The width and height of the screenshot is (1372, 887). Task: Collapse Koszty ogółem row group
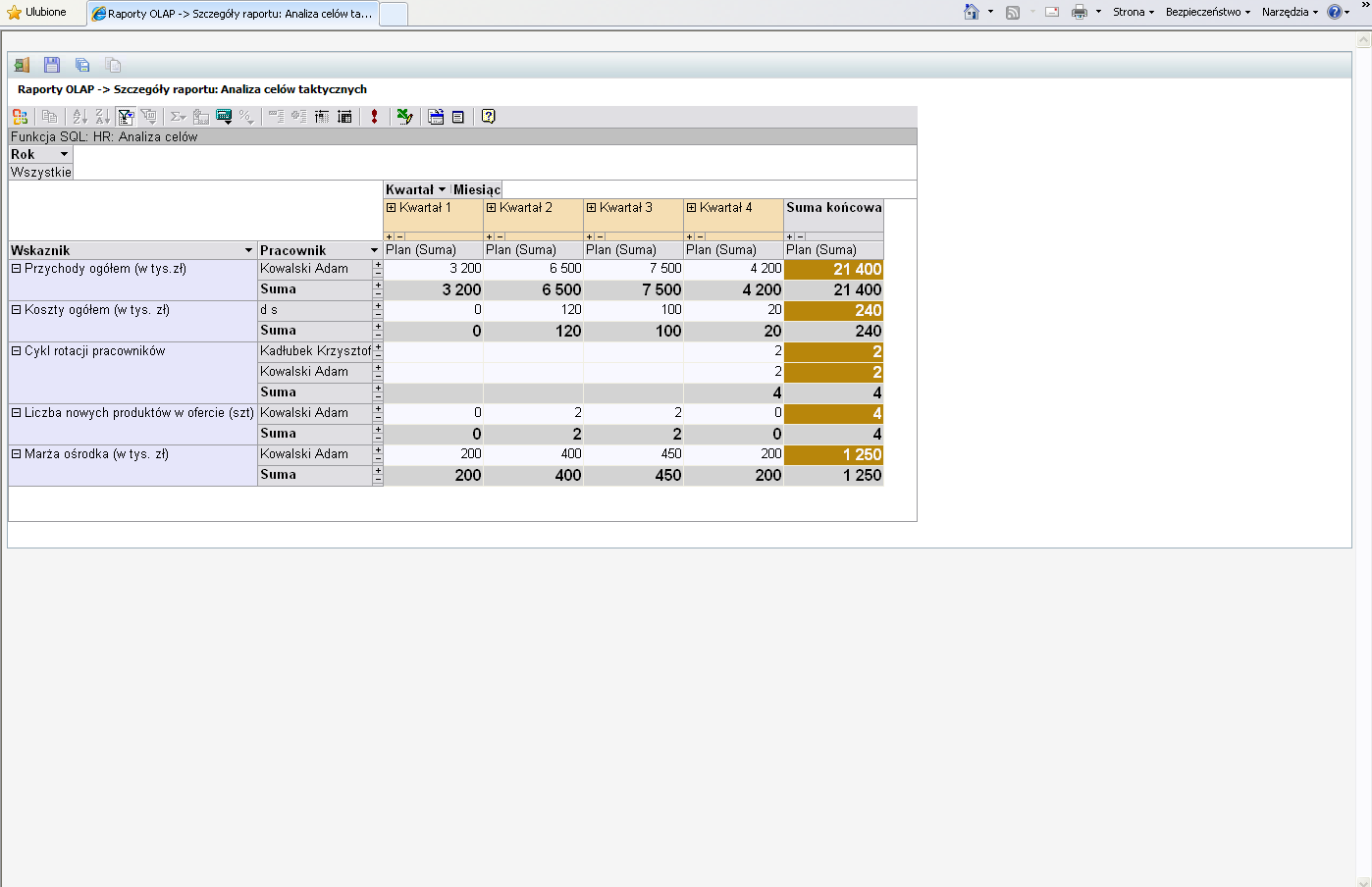[16, 310]
